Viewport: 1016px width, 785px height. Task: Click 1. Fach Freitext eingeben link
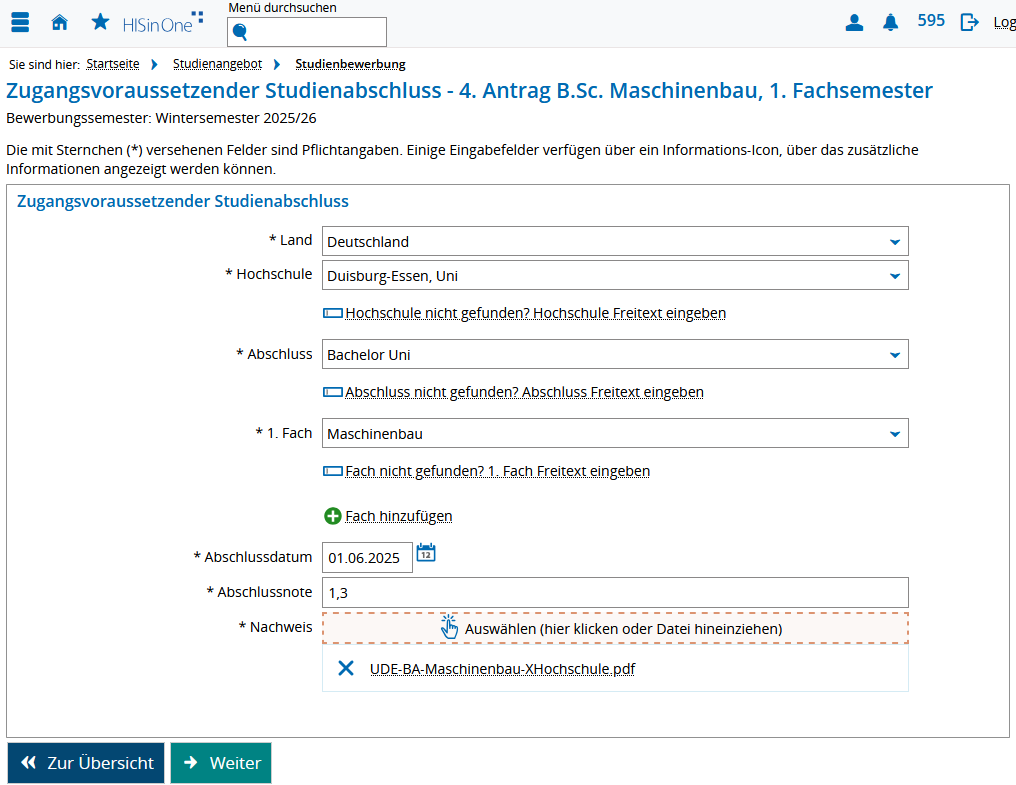click(498, 471)
